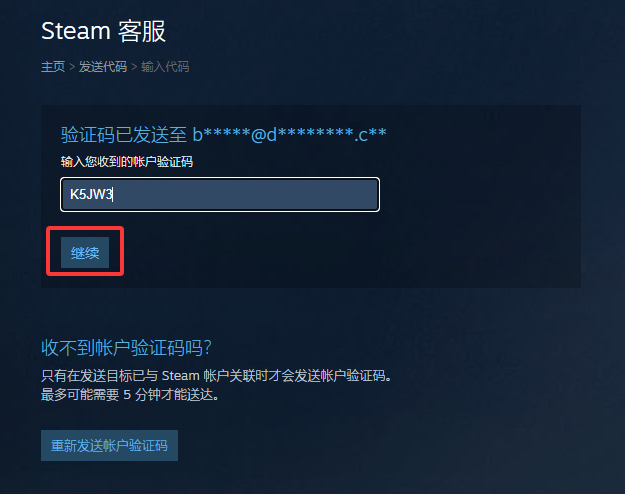This screenshot has width=625, height=494.
Task: Click the 验证码已发送至 heading text
Action: point(124,135)
